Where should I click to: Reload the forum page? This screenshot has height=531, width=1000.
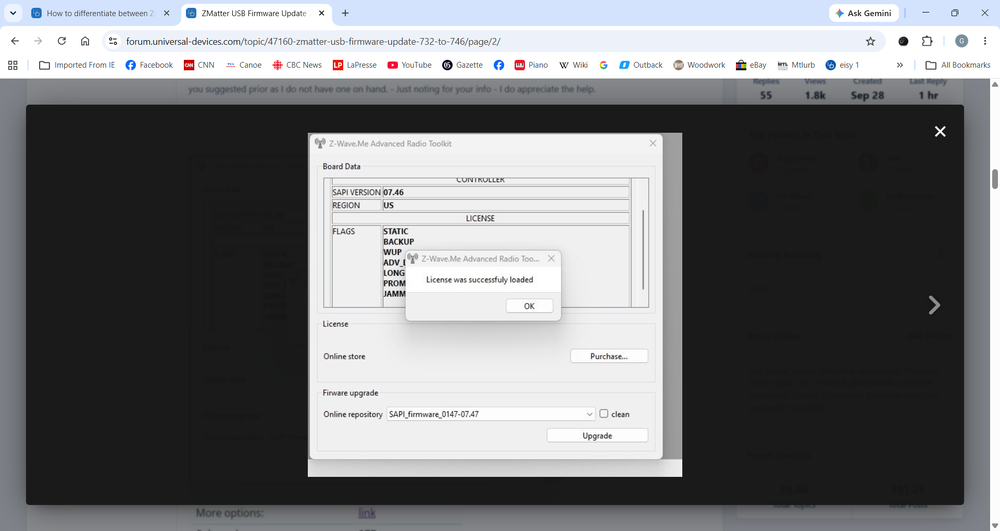coord(62,41)
